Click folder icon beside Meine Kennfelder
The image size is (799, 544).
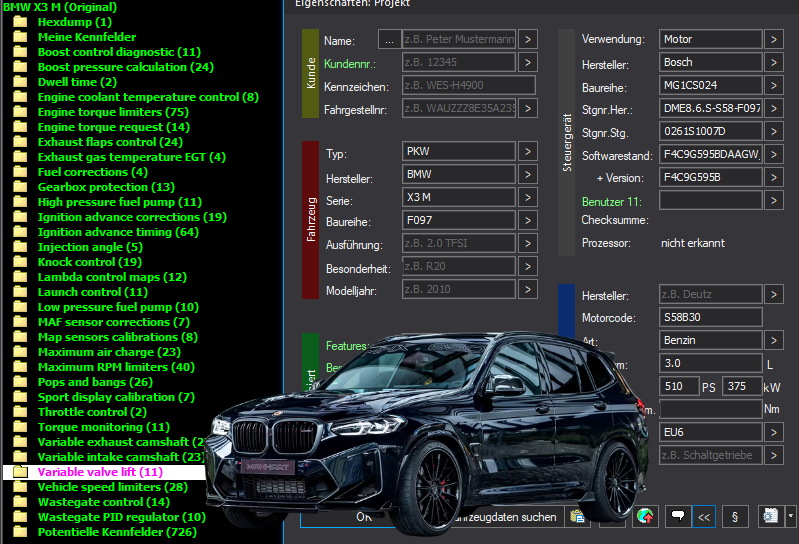(20, 37)
